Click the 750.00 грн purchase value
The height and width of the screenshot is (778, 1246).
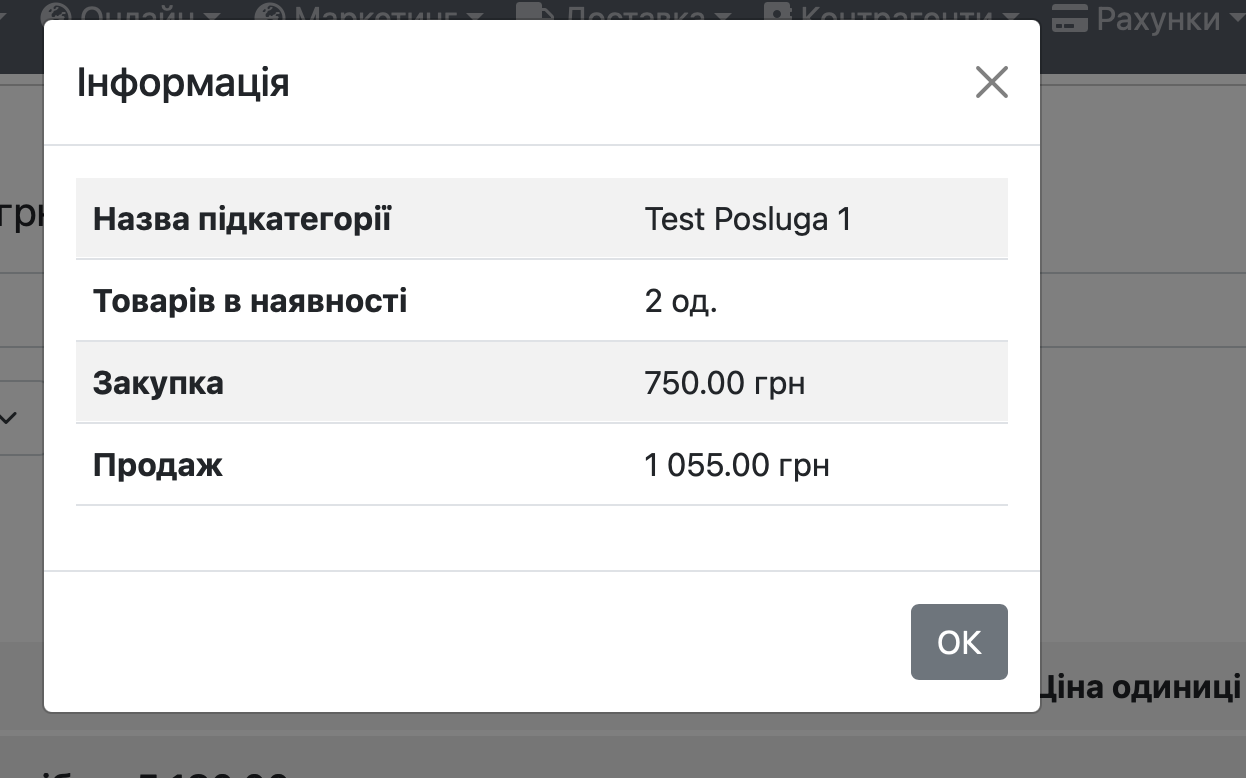tap(725, 383)
